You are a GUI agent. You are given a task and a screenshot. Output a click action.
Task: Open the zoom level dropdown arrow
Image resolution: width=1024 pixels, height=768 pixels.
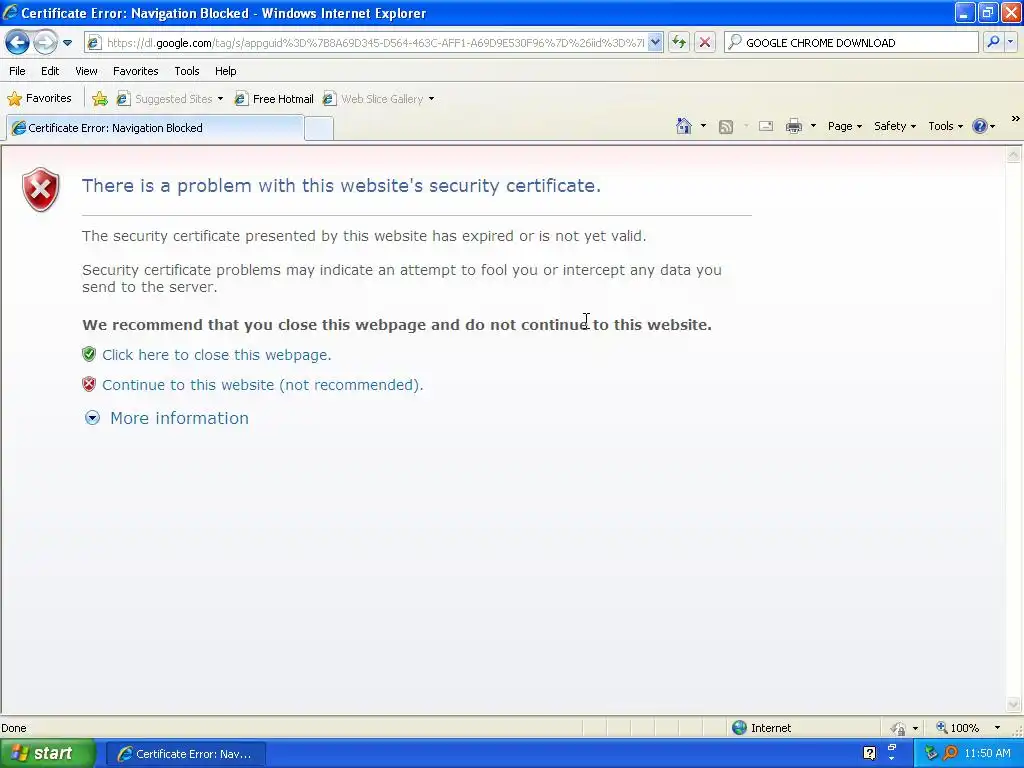[x=997, y=728]
